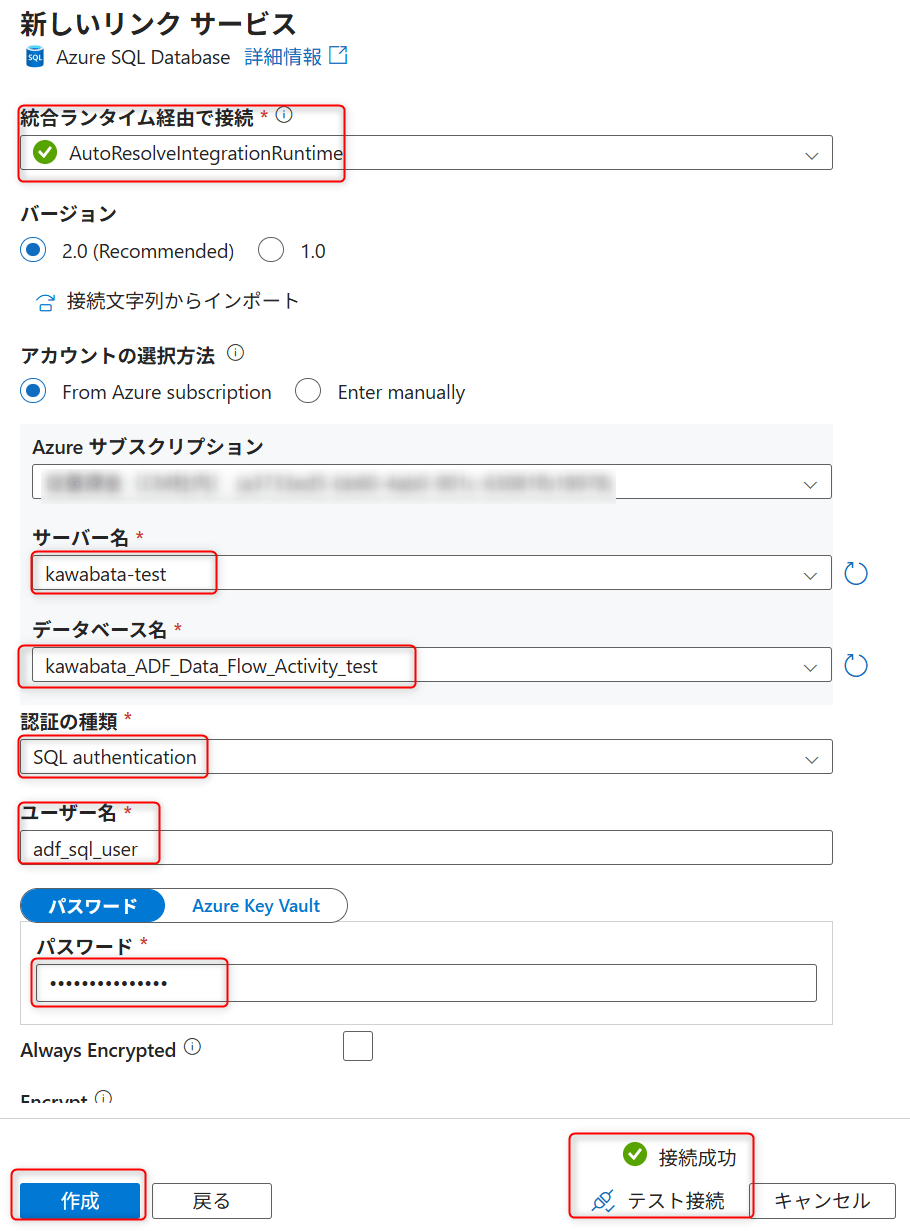Viewport: 910px width, 1231px height.
Task: Click the 接続成功 green check icon
Action: [634, 1155]
